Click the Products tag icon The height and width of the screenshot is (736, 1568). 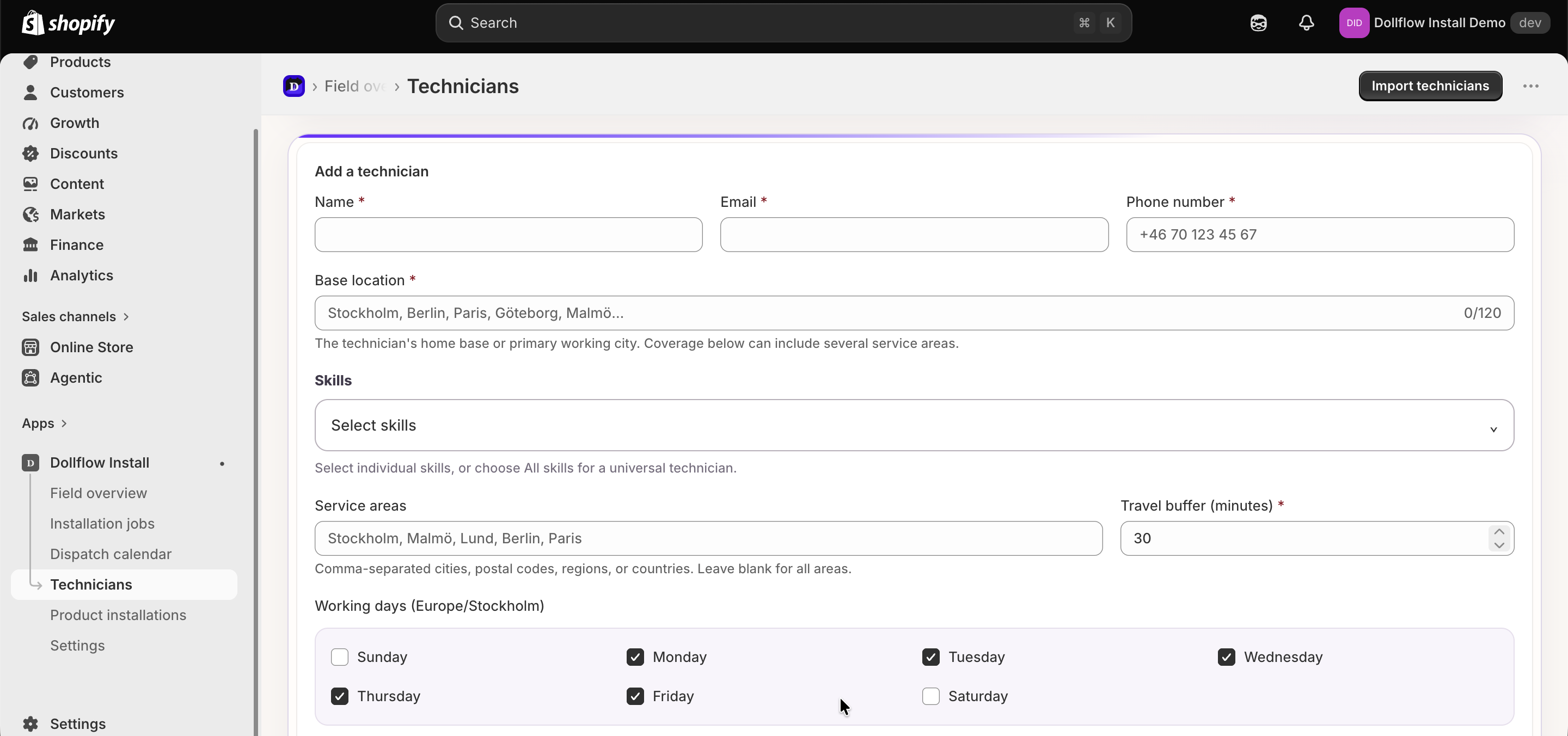30,62
